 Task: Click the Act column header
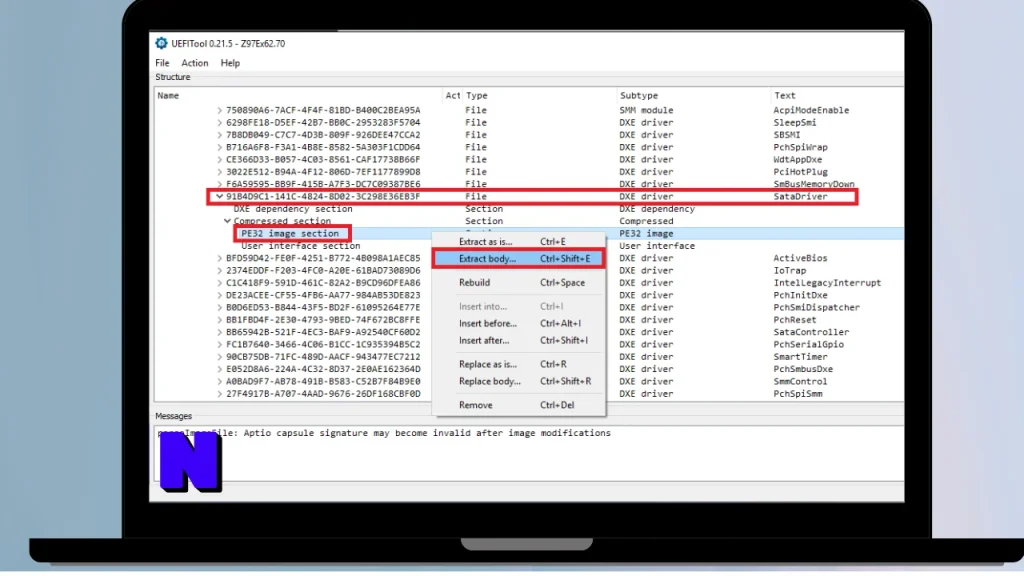pyautogui.click(x=453, y=95)
